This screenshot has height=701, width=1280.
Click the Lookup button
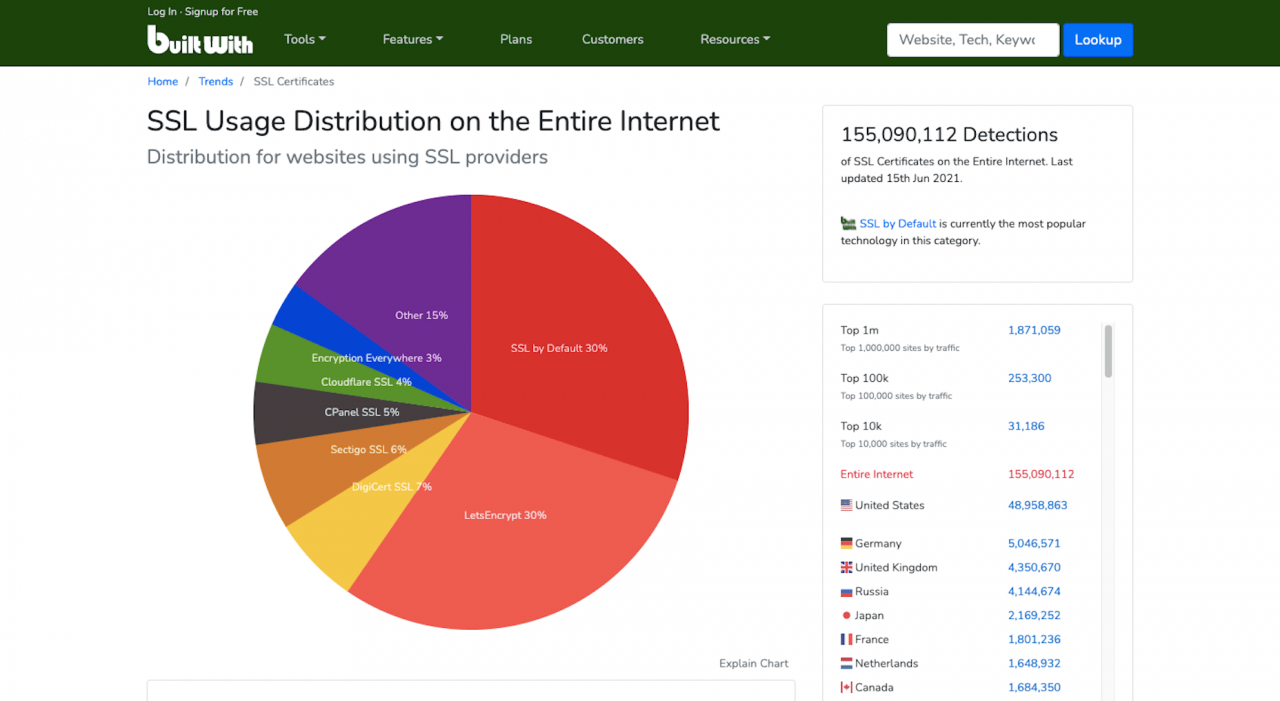coord(1098,39)
